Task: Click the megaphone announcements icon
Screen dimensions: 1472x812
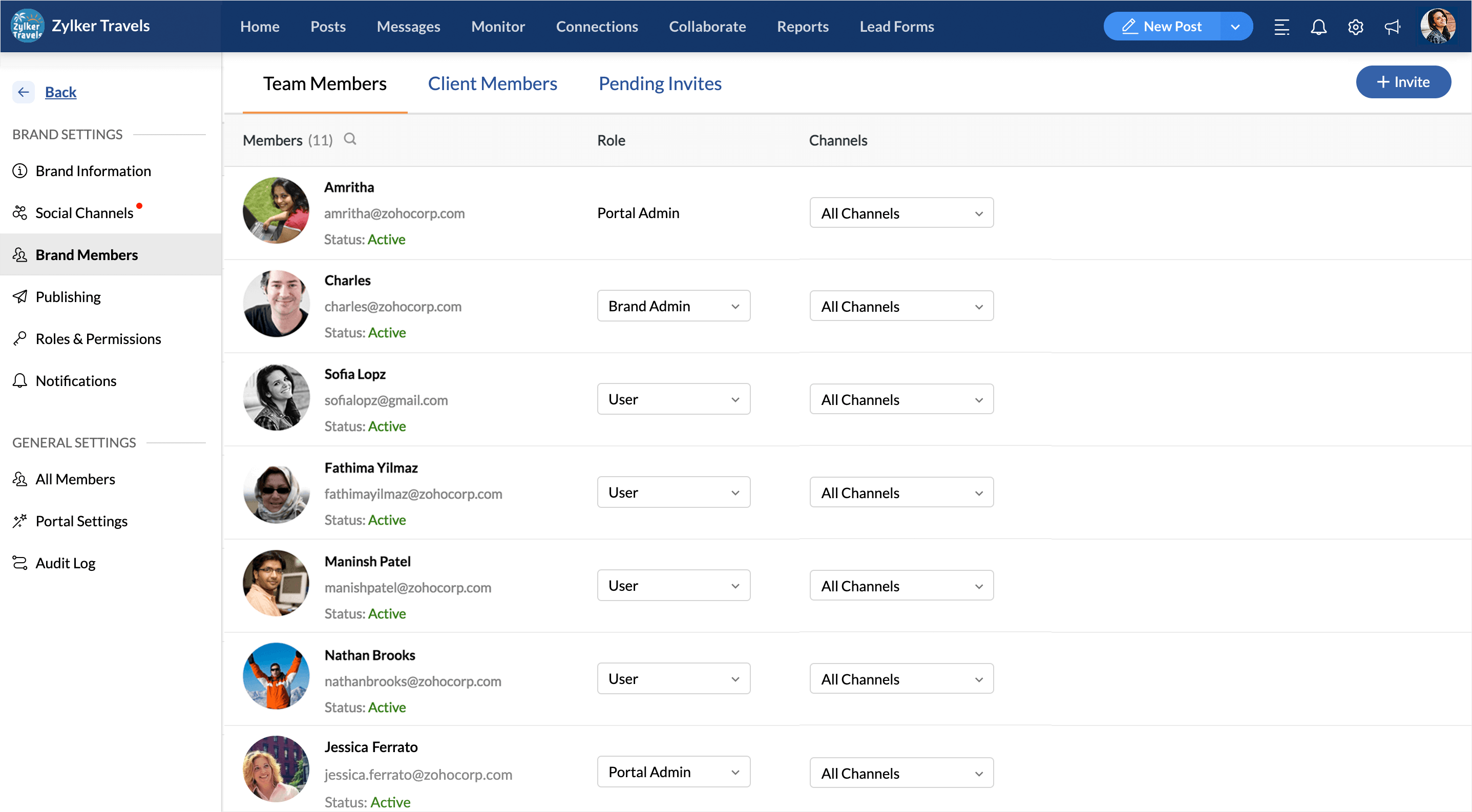Action: [1393, 27]
